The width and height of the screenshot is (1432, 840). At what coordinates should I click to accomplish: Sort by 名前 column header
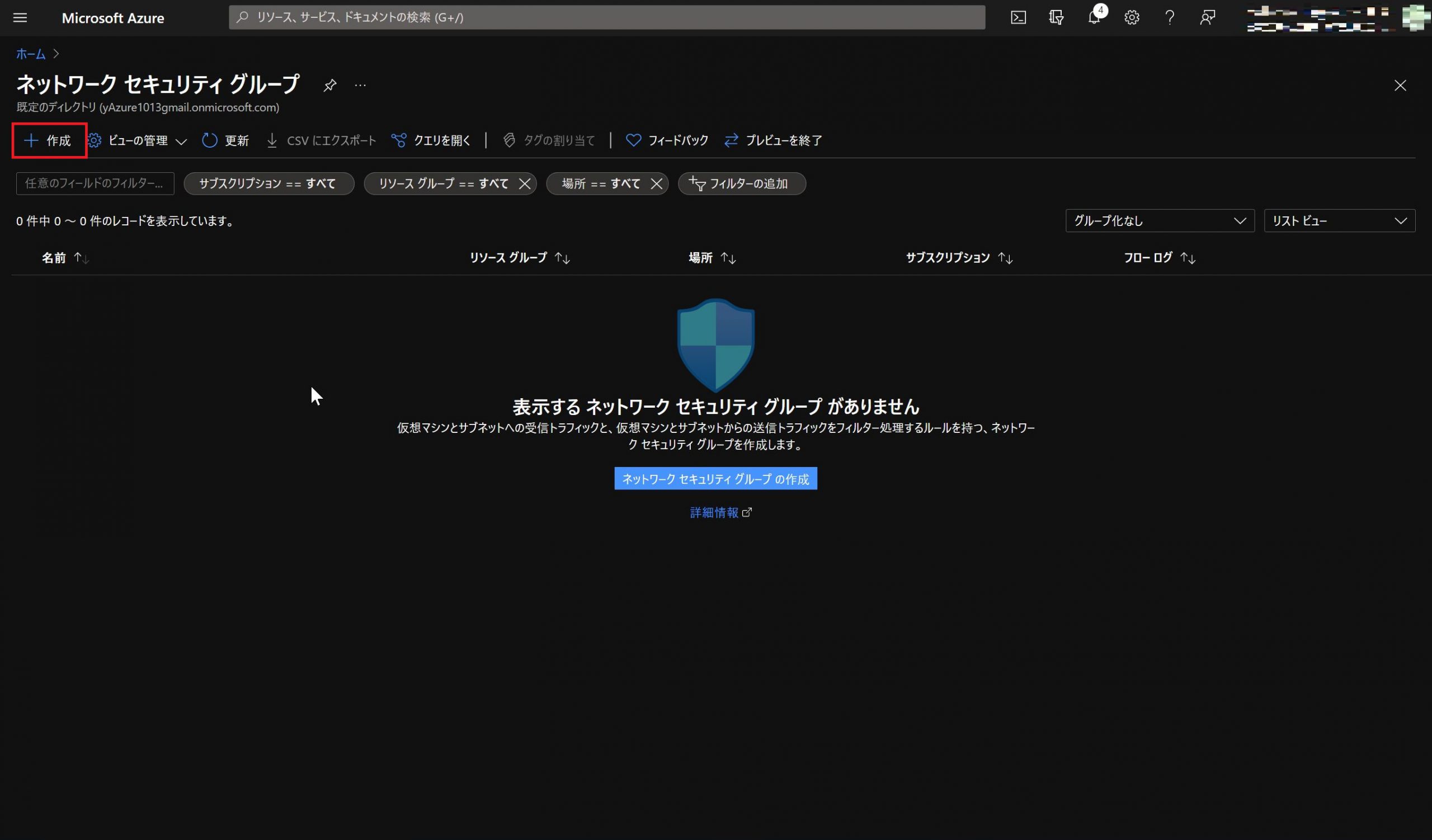[54, 258]
